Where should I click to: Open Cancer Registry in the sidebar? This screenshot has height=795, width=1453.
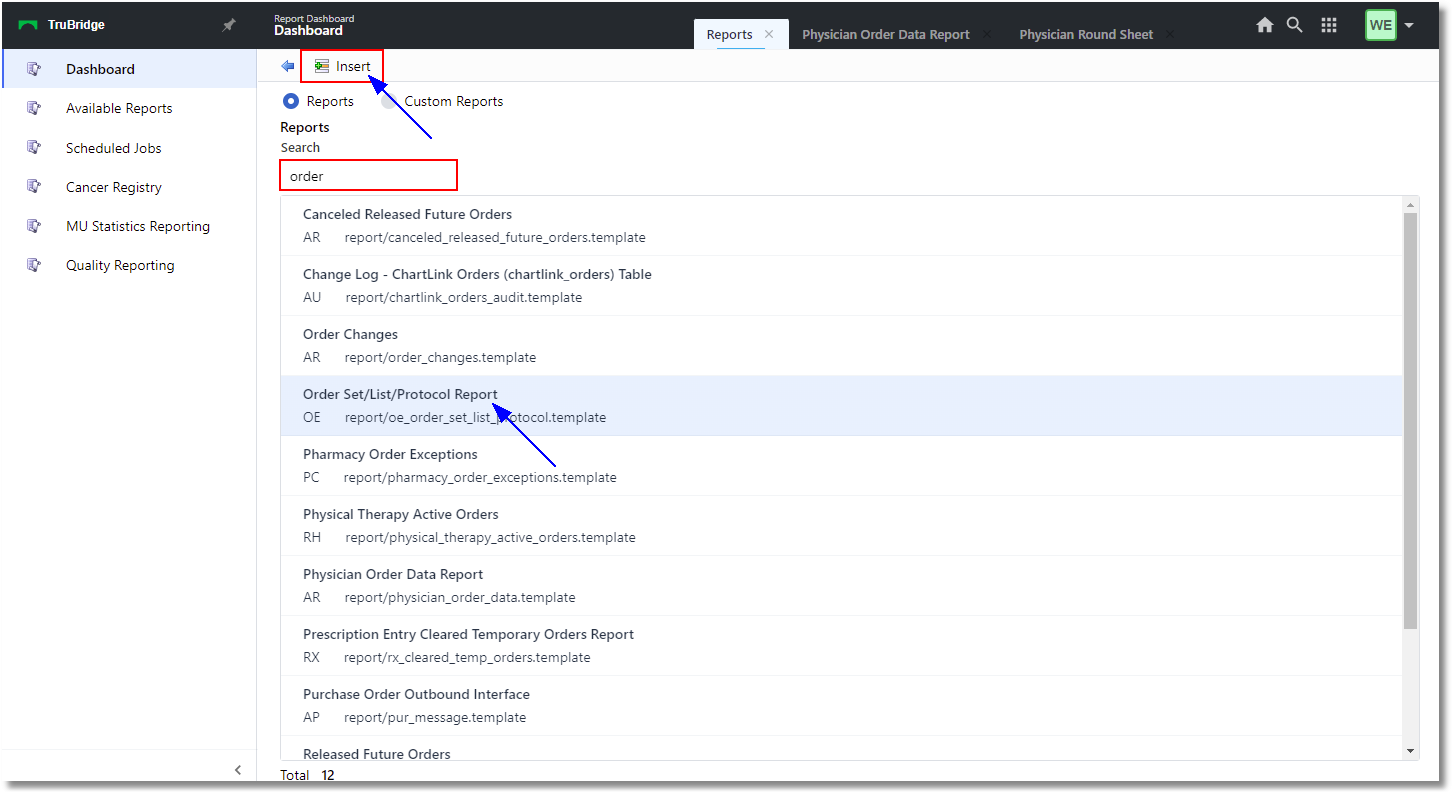(129, 187)
